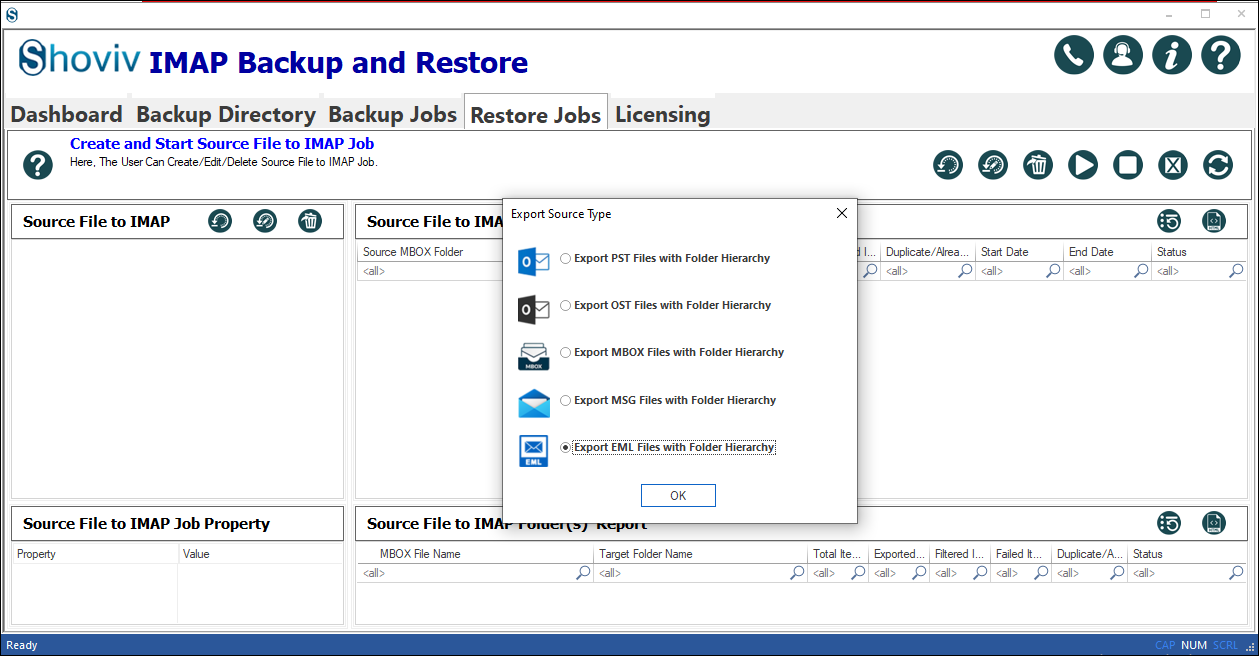The image size is (1259, 656).
Task: Click the Value column header
Action: (260, 554)
